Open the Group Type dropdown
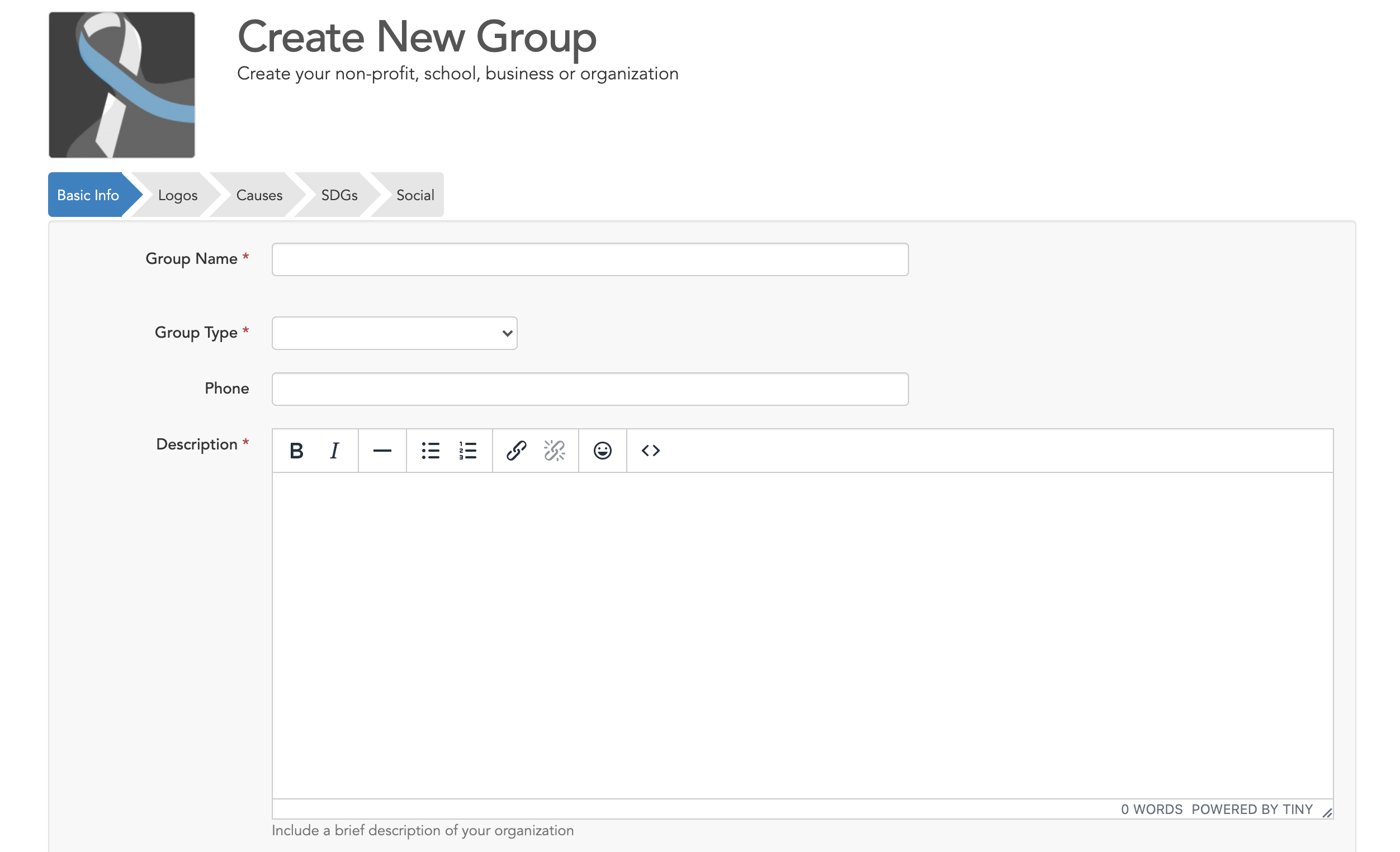The image size is (1400, 852). pos(394,333)
